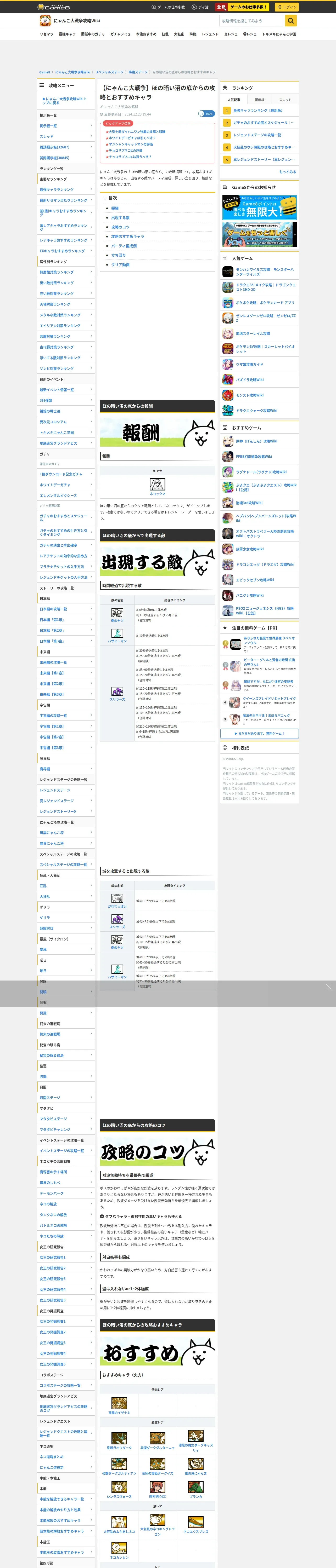Open ガチャシミュ in the top navigation
336x1568 pixels.
click(120, 34)
